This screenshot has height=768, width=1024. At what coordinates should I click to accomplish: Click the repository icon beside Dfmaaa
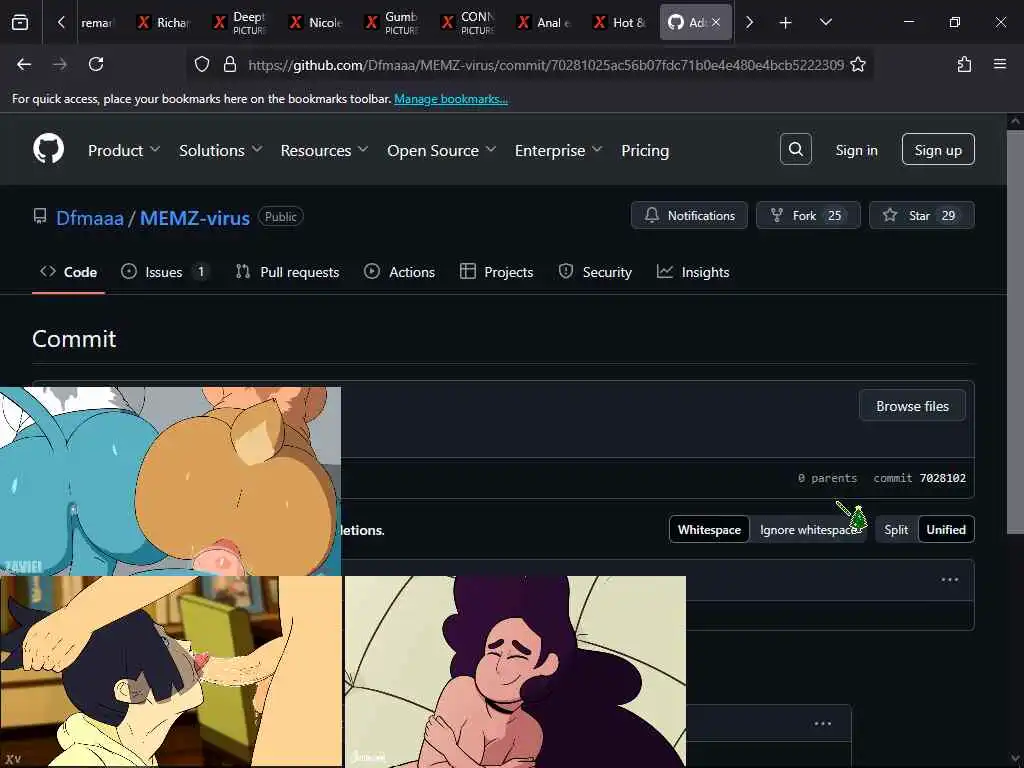tap(40, 216)
